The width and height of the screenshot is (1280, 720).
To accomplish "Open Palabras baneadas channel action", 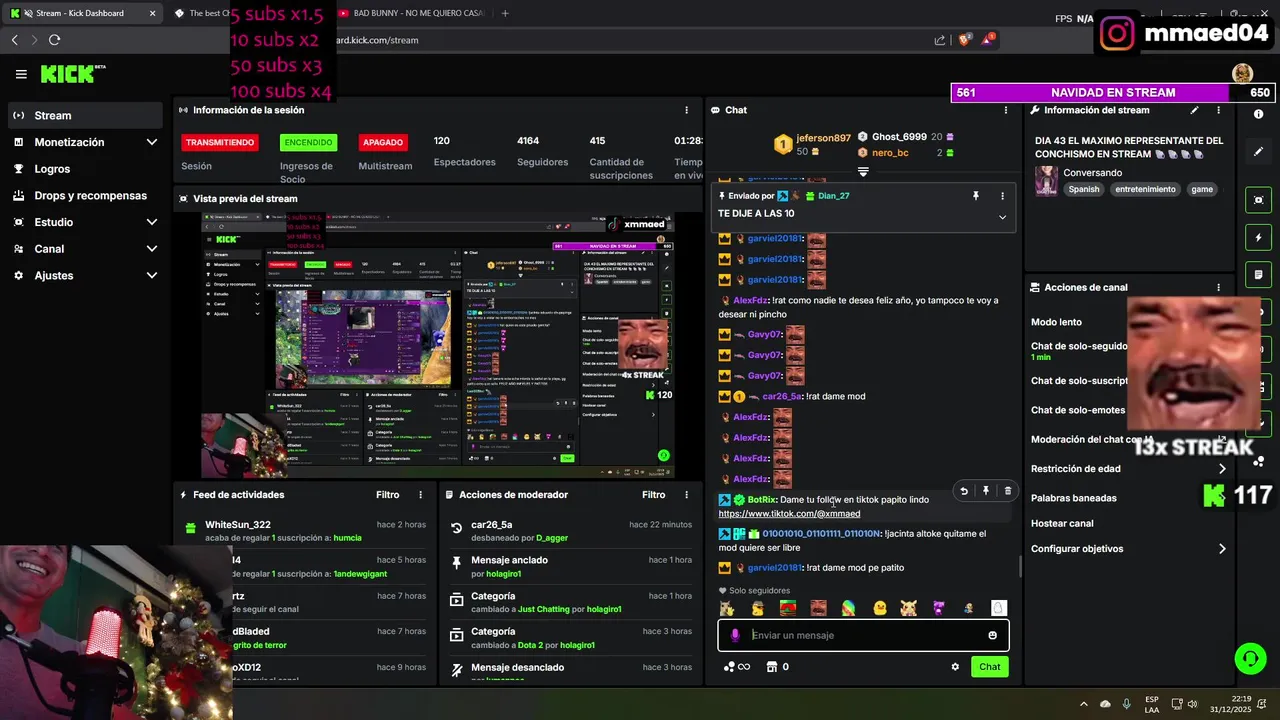I will (1074, 498).
